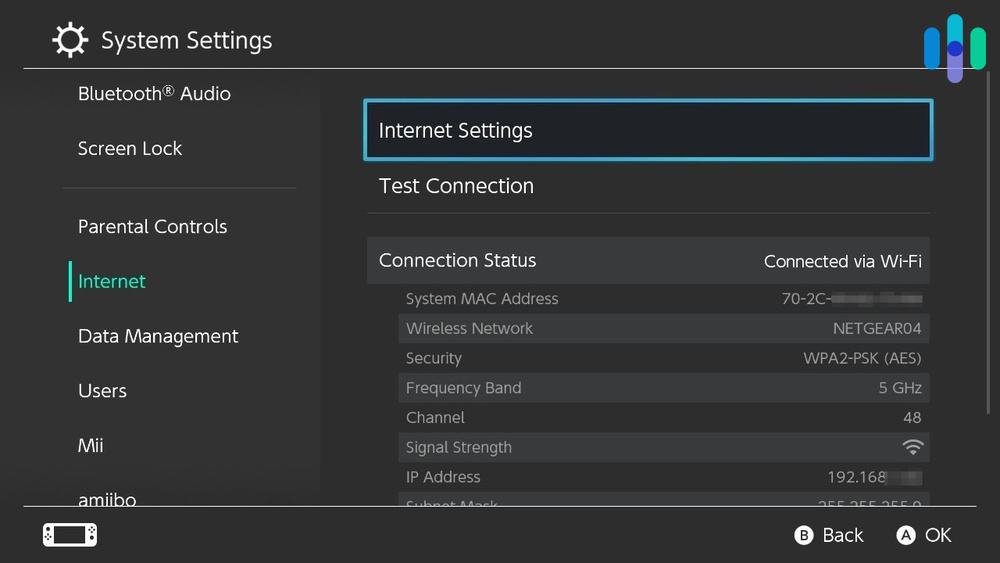This screenshot has height=563, width=1000.
Task: Open Internet Settings option
Action: coord(648,130)
